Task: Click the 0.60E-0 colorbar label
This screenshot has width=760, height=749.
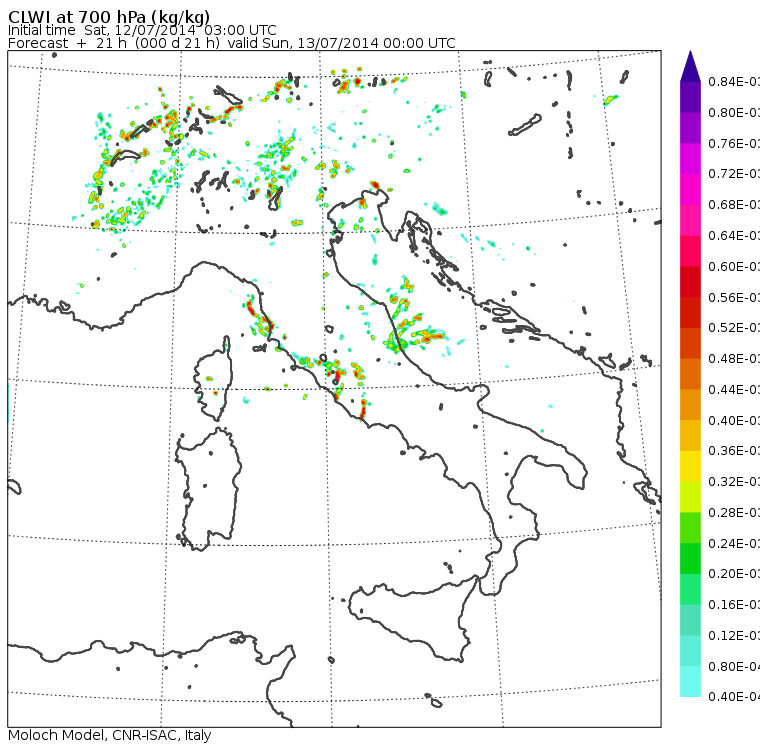Action: (x=734, y=266)
